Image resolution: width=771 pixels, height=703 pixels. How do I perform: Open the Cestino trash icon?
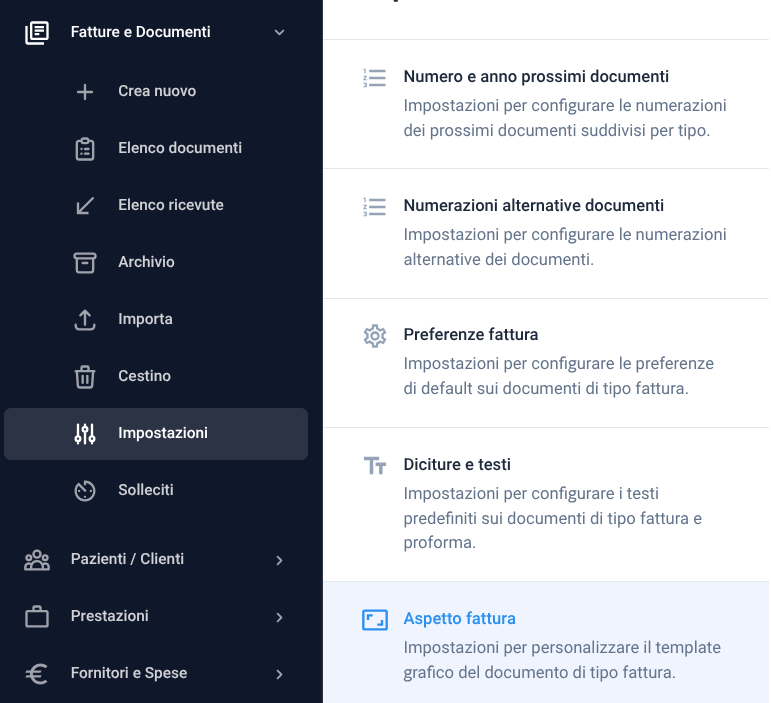point(85,377)
